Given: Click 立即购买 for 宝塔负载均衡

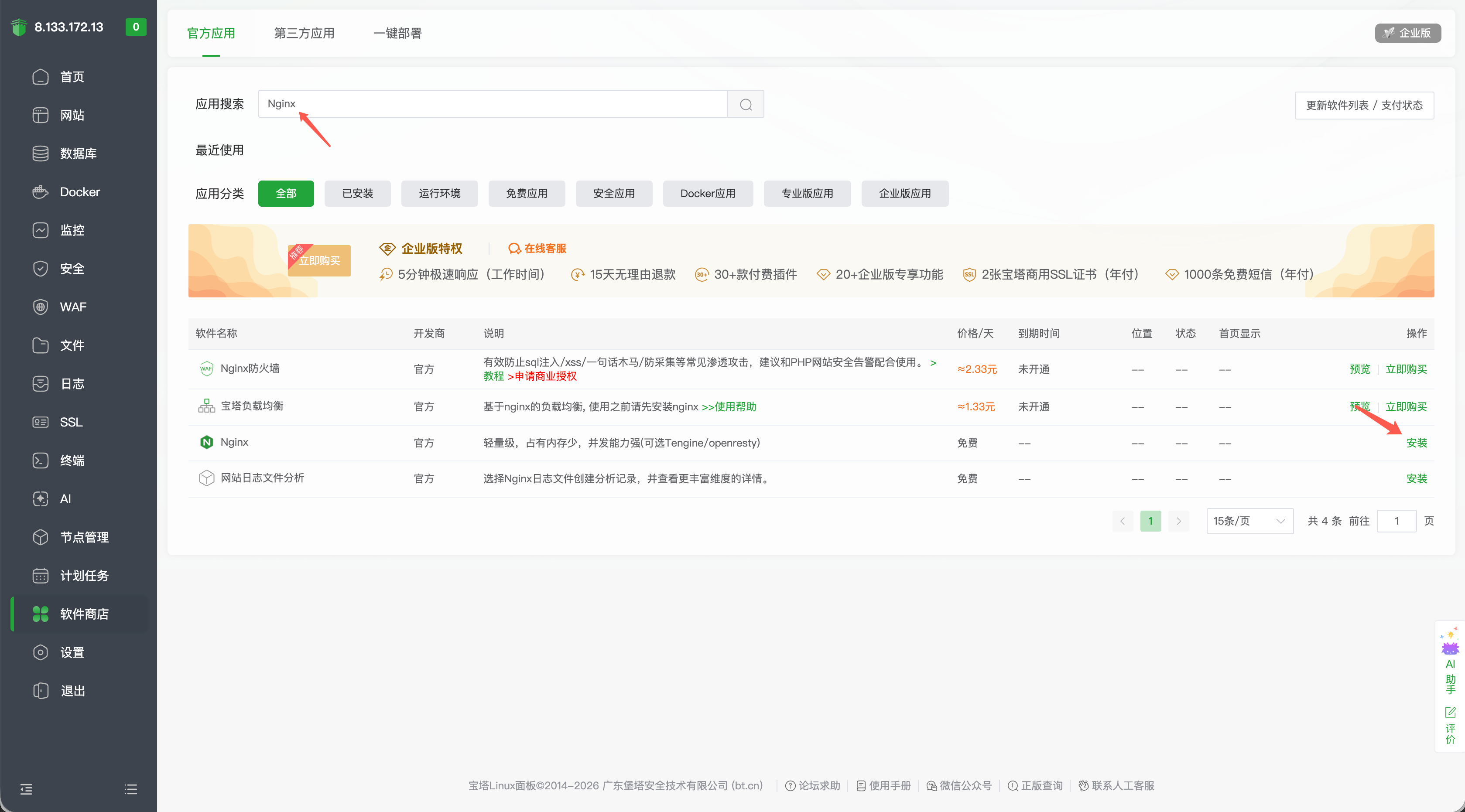Looking at the screenshot, I should [x=1407, y=406].
